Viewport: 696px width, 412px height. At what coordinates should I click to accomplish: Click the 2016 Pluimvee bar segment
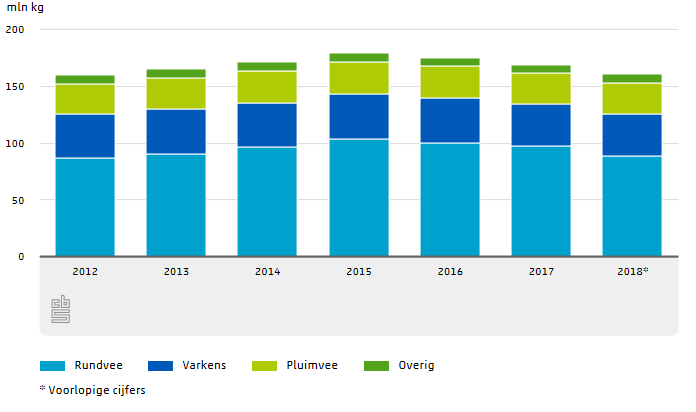click(x=449, y=82)
